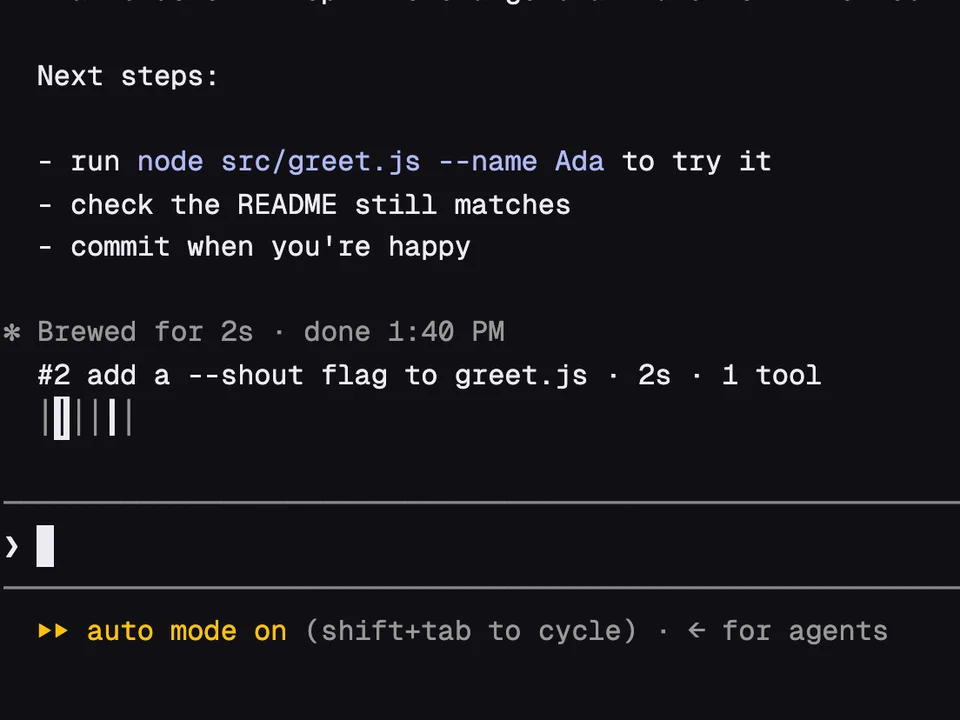Click the highlighted block in the timeline bar

62,418
